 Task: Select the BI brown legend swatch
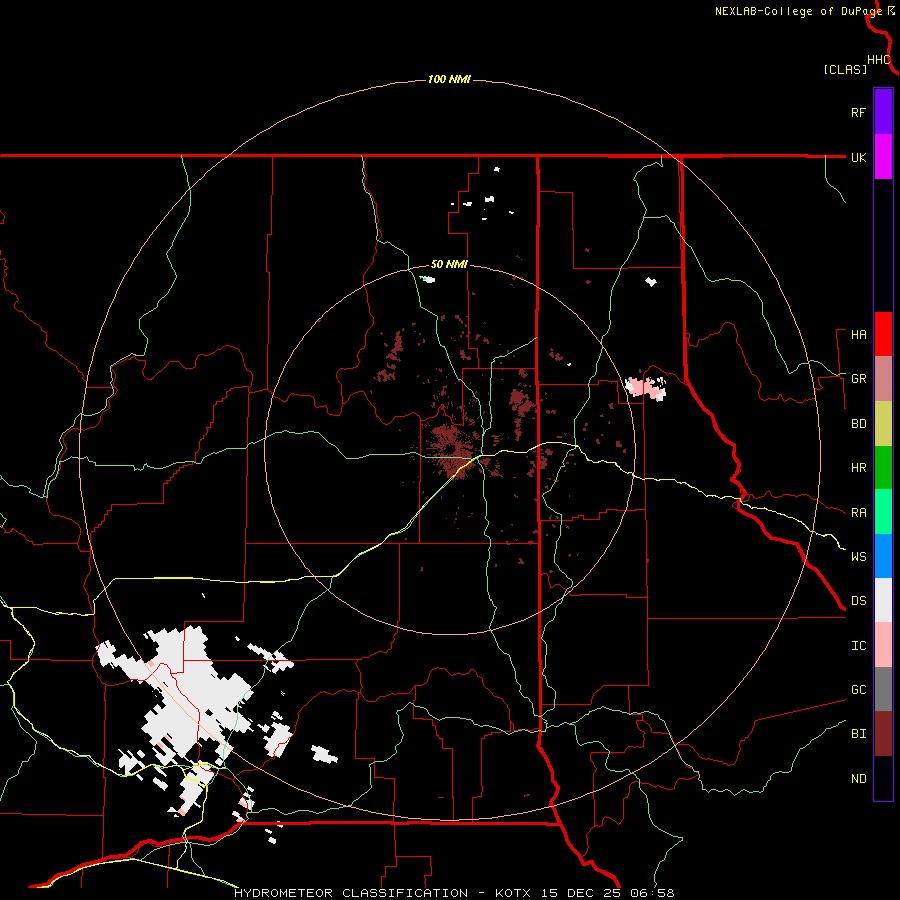[x=883, y=734]
